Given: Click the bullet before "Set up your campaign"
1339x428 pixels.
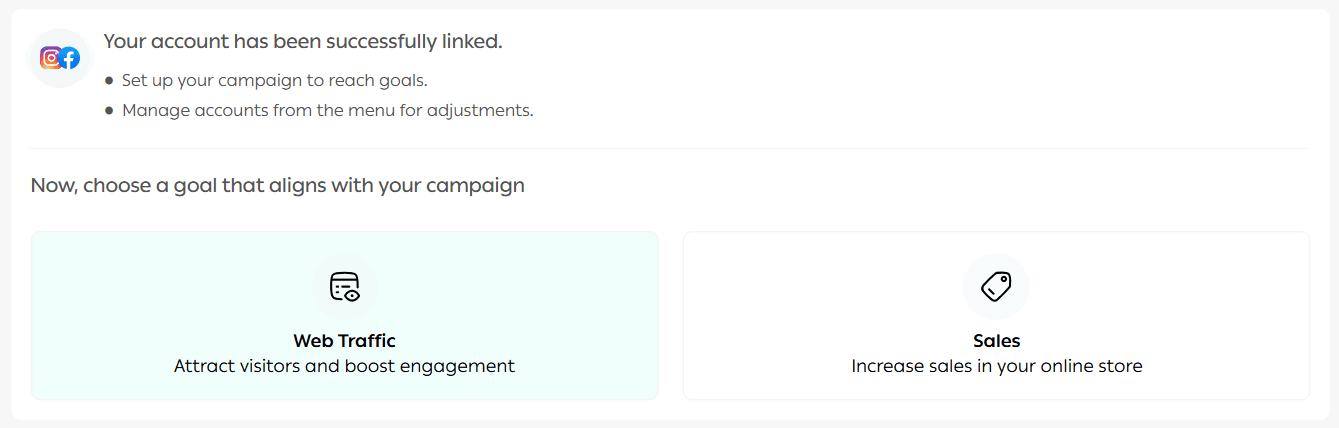Looking at the screenshot, I should 109,81.
